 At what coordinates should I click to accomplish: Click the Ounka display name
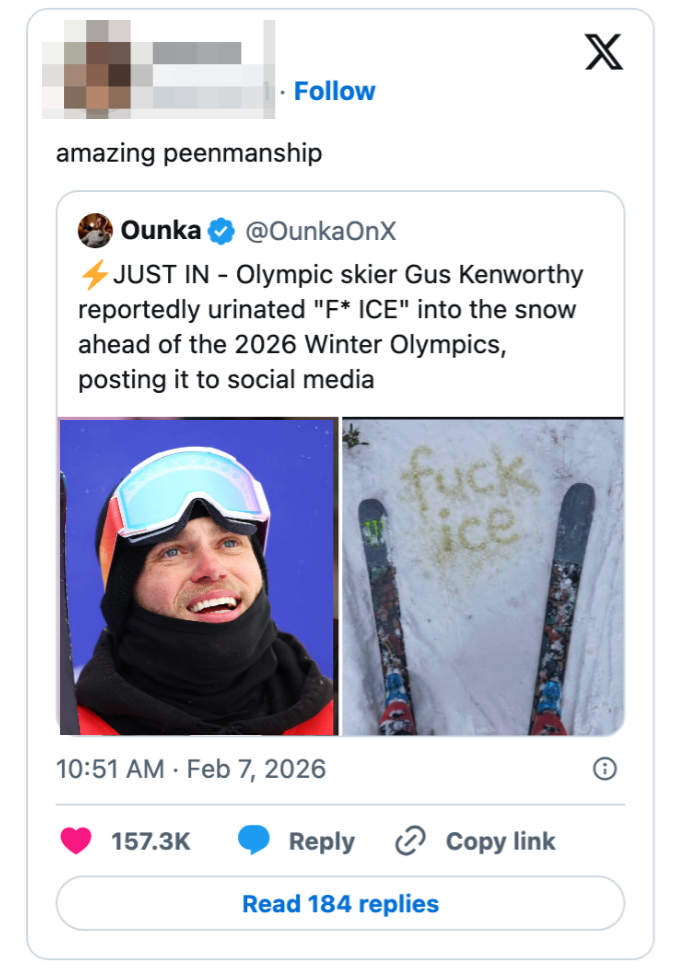[160, 231]
